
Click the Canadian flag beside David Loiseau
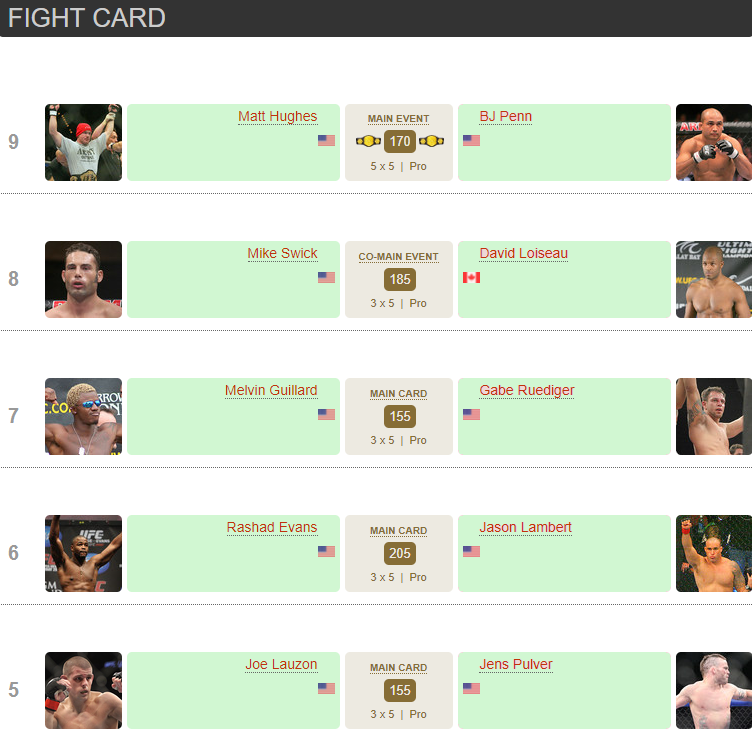coord(471,277)
